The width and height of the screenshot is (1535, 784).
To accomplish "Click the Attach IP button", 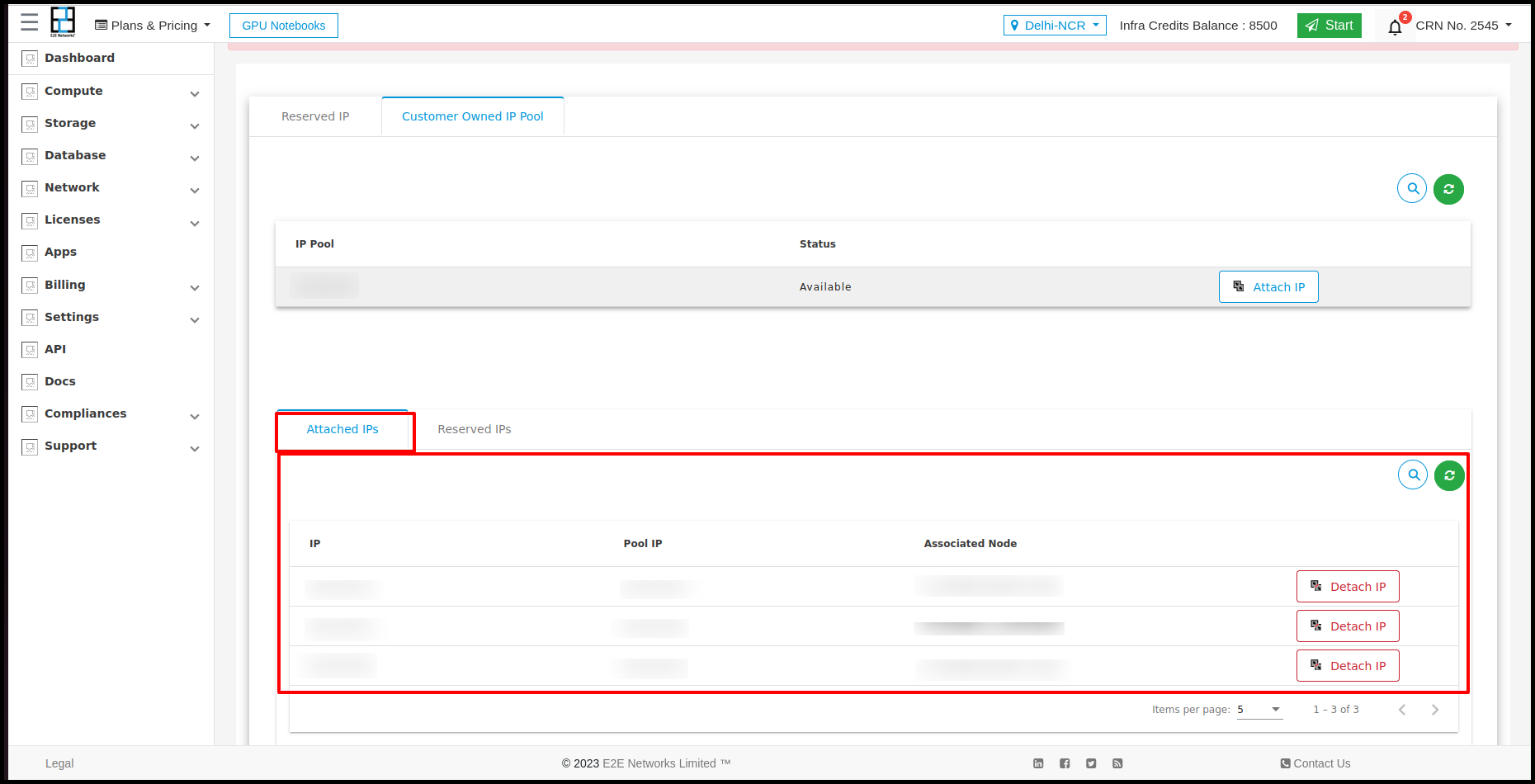I will [x=1268, y=287].
